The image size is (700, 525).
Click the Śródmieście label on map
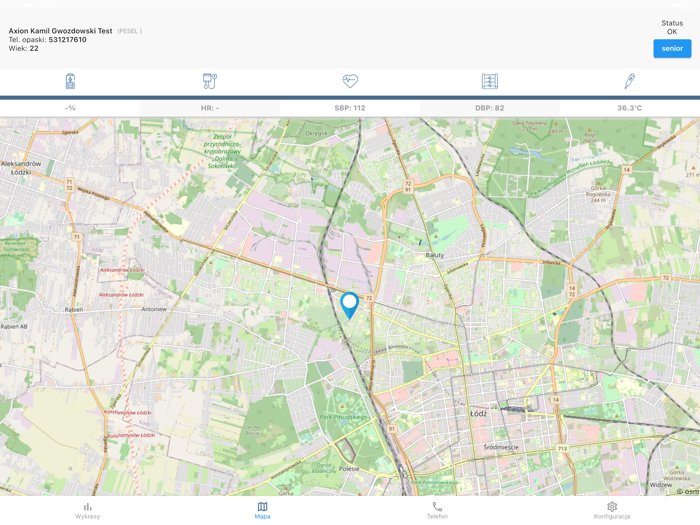(501, 447)
